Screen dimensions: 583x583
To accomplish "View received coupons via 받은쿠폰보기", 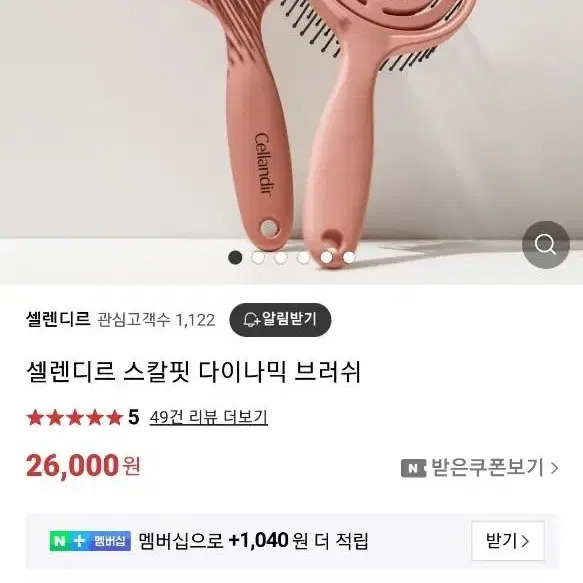I will click(487, 468).
